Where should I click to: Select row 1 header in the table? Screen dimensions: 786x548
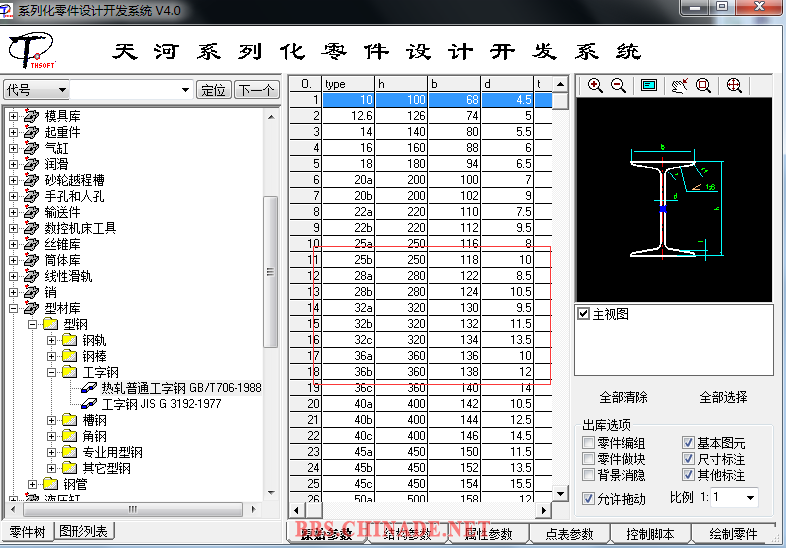[x=306, y=100]
